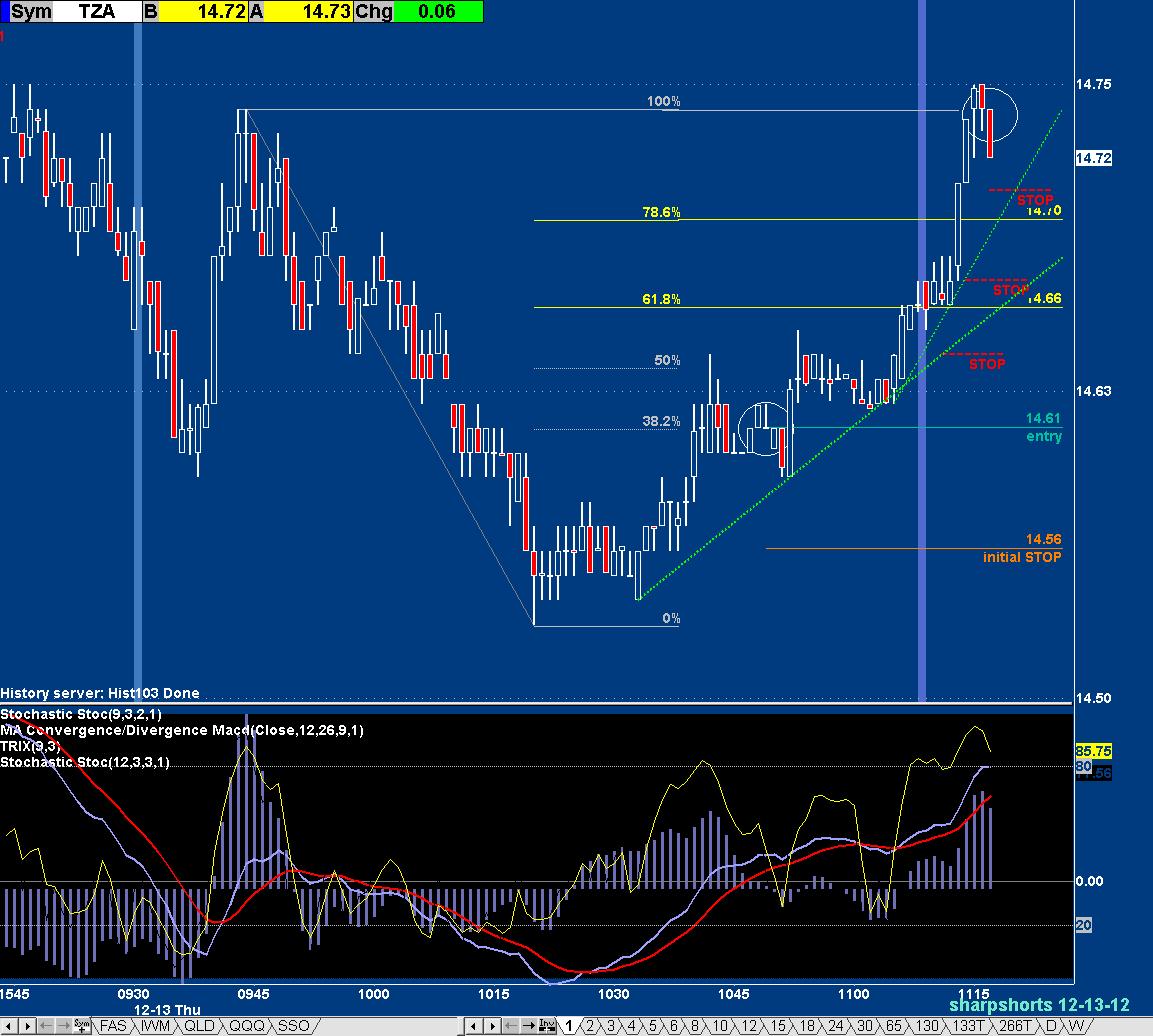Select the 1-minute interval tab
Image resolution: width=1153 pixels, height=1036 pixels.
[x=568, y=1025]
